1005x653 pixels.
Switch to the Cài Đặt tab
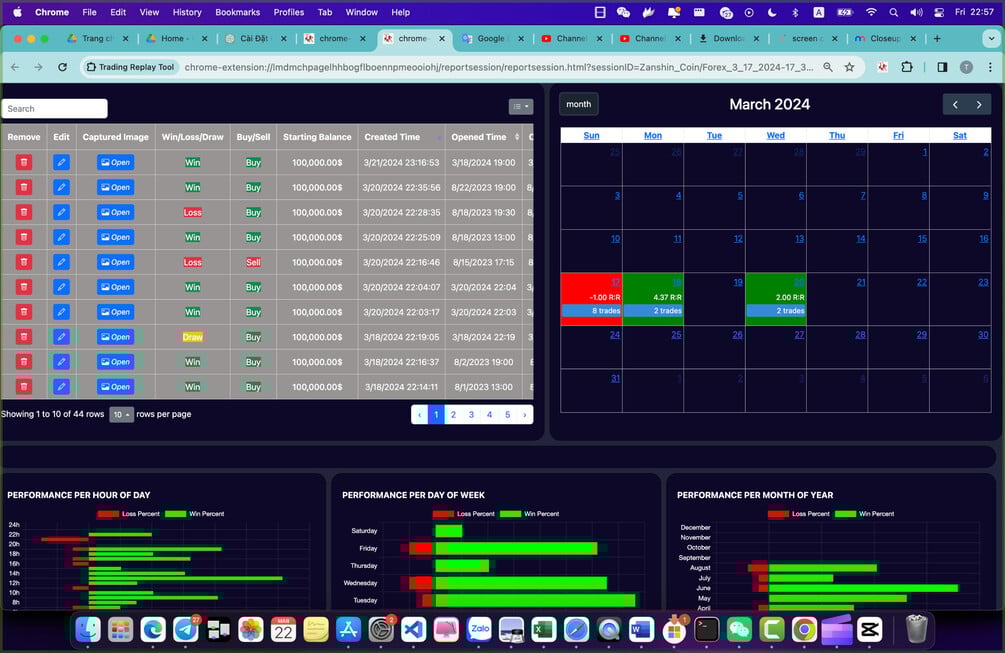tap(254, 38)
